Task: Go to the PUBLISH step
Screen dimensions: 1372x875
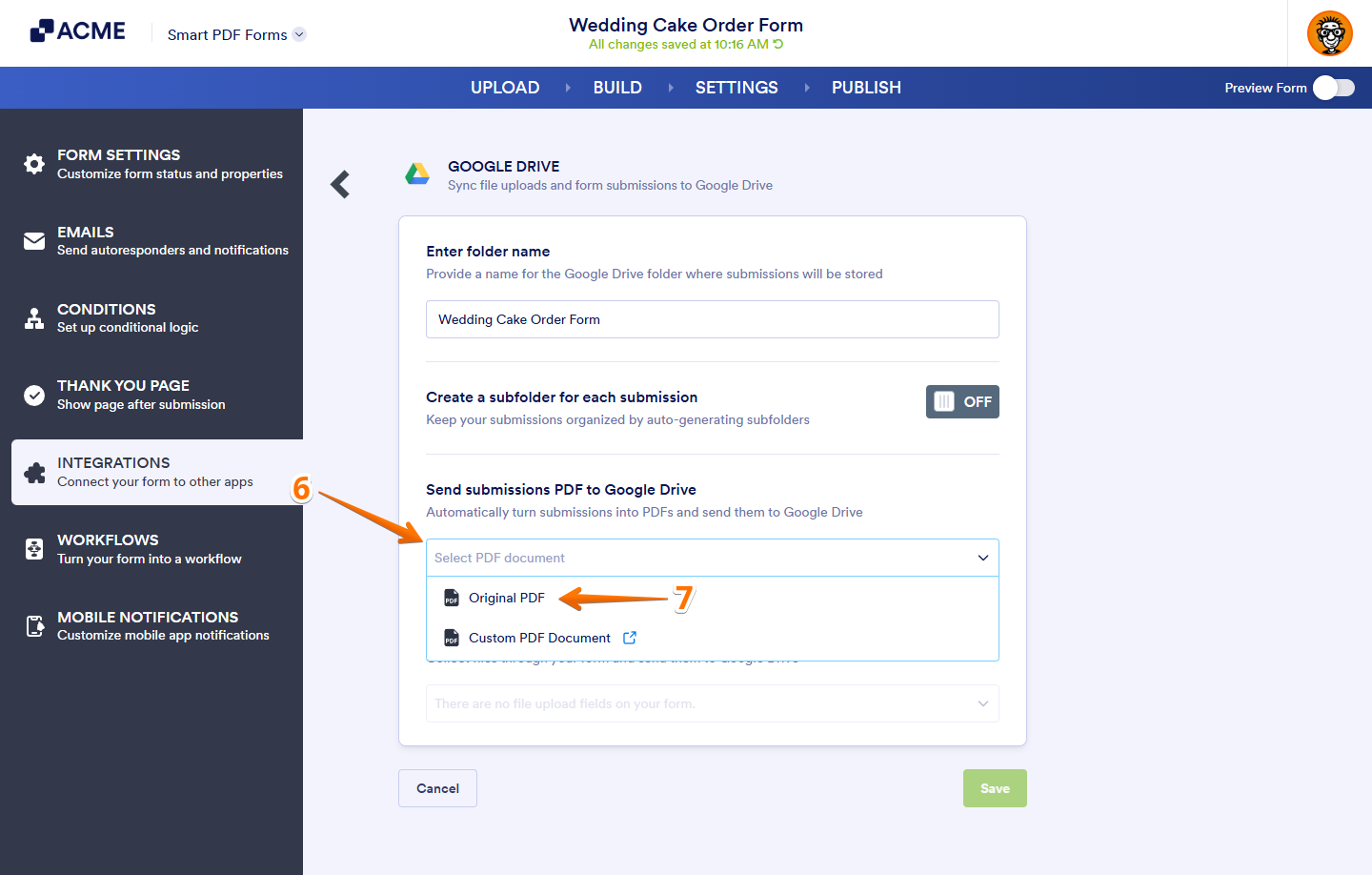Action: pos(866,87)
